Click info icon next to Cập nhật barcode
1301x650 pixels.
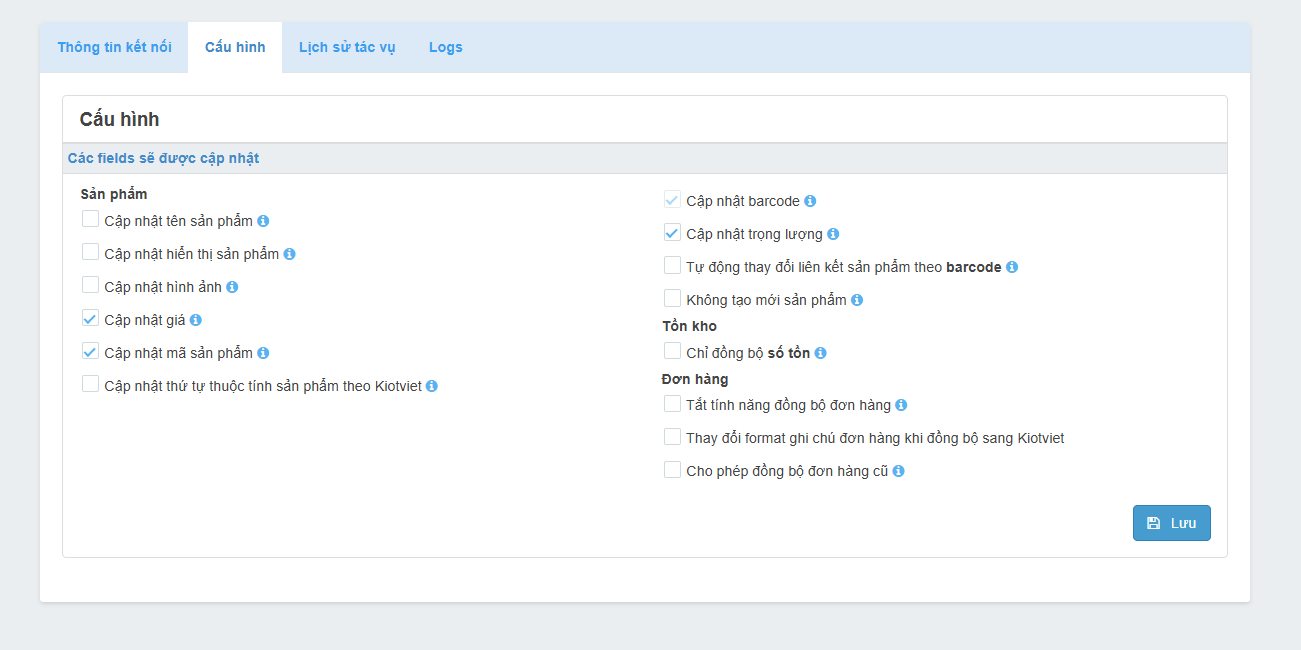coord(810,201)
